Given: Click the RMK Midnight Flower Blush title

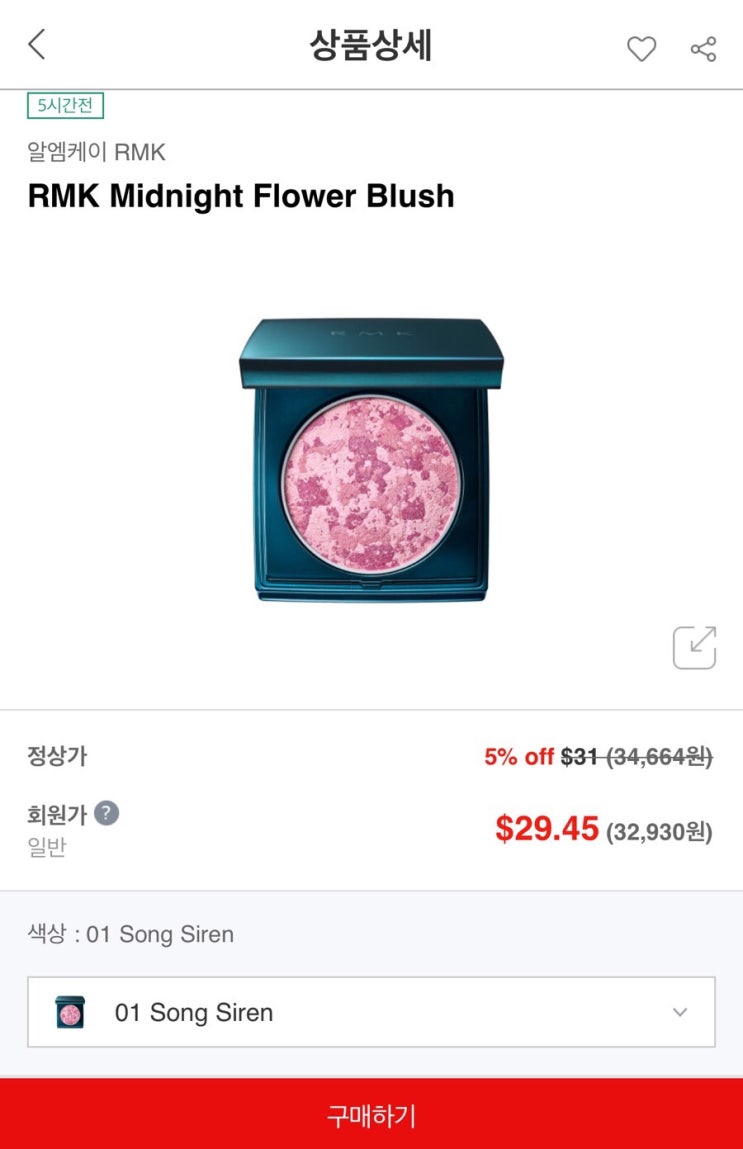Looking at the screenshot, I should pyautogui.click(x=241, y=196).
